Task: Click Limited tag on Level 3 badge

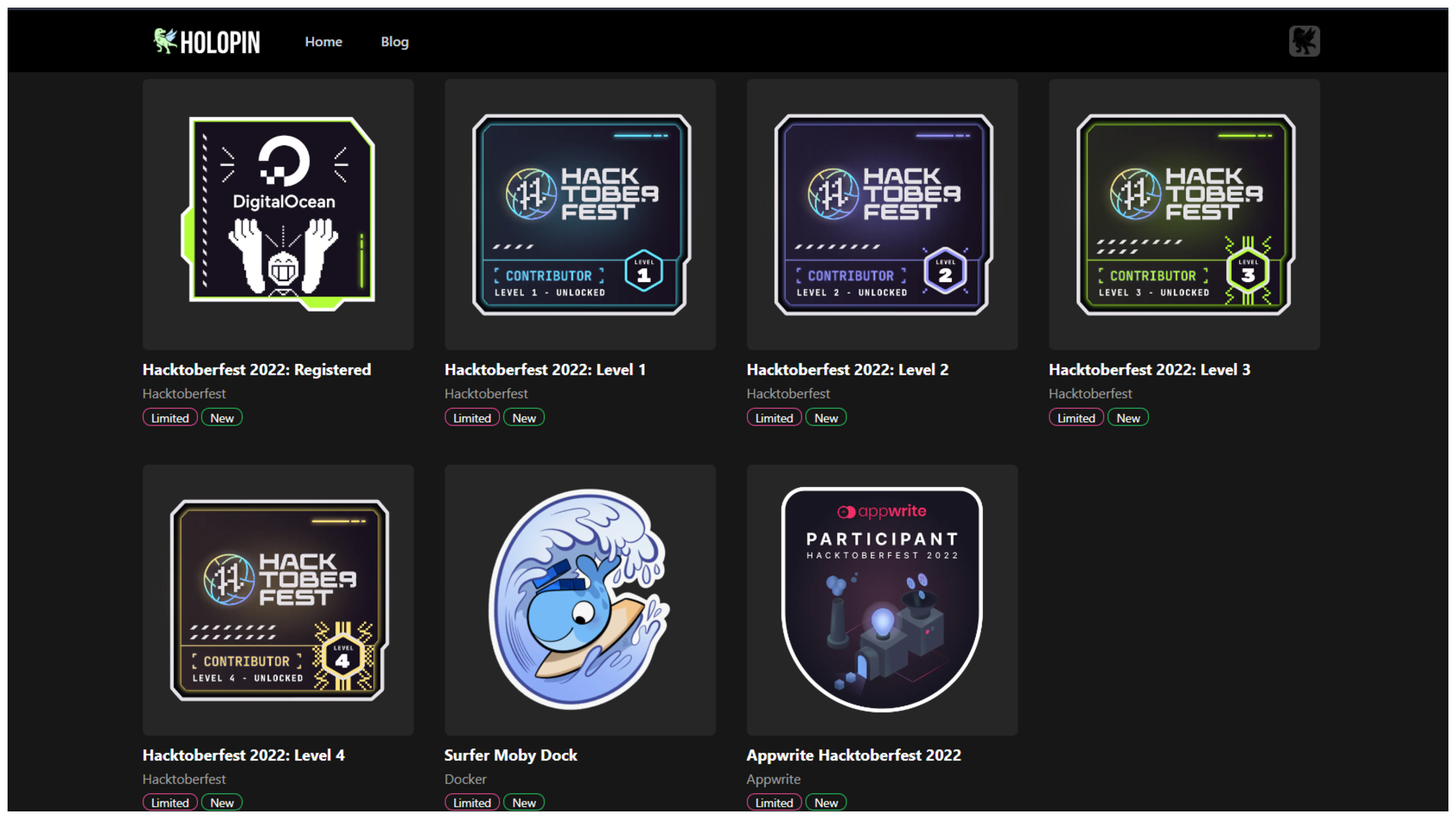Action: (x=1076, y=418)
